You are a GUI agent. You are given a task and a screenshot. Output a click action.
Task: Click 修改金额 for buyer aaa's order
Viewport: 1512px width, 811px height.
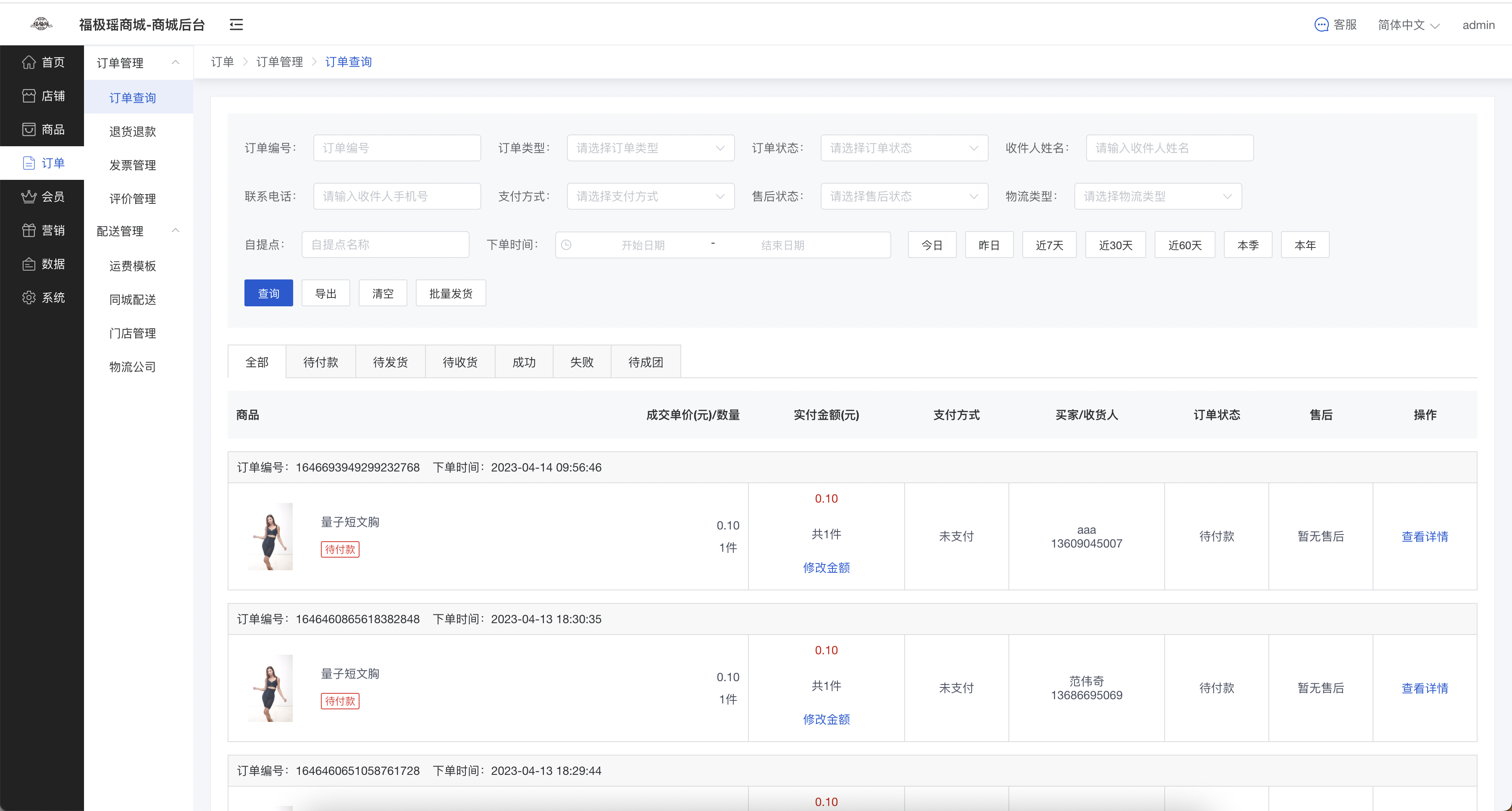827,567
